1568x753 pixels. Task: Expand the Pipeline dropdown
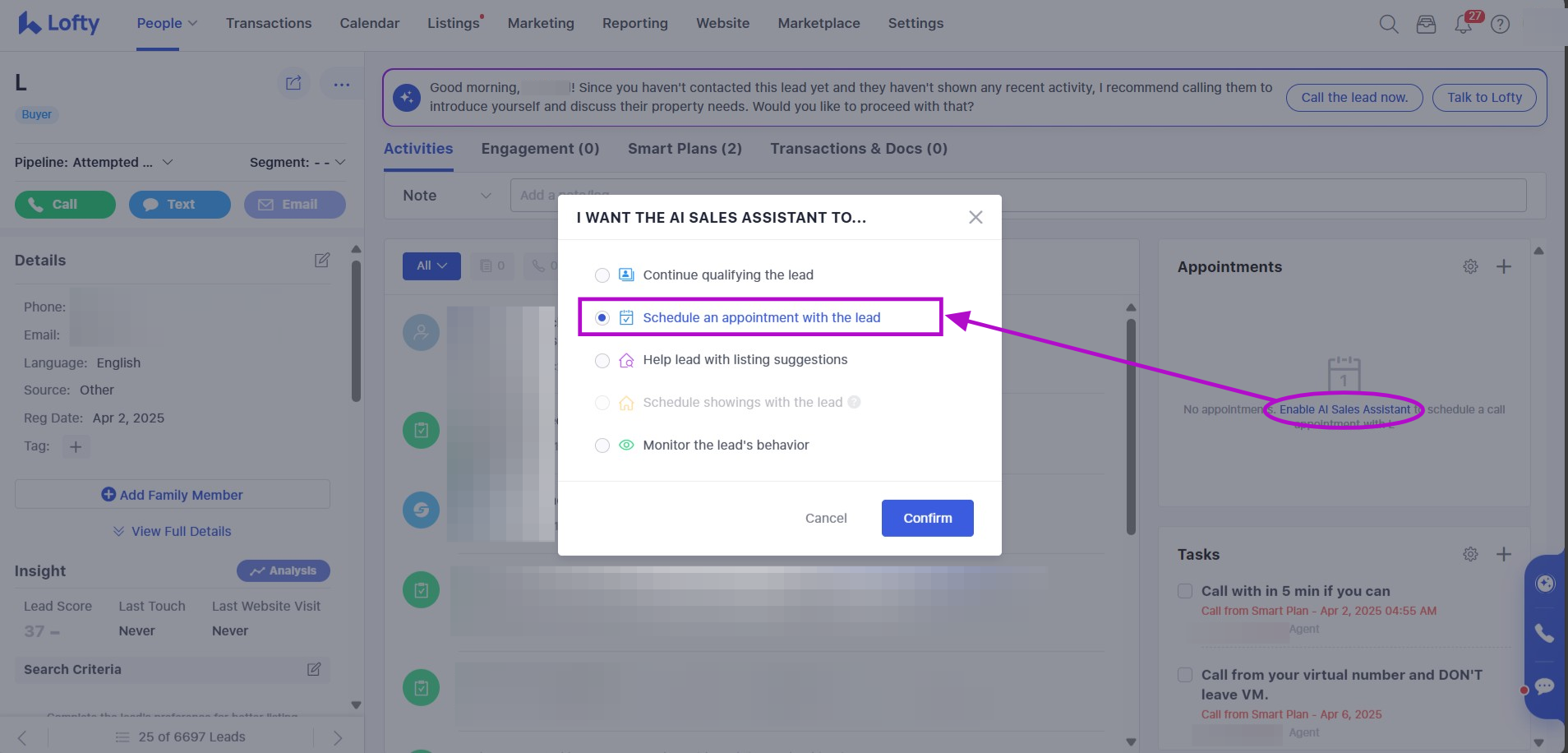[168, 162]
